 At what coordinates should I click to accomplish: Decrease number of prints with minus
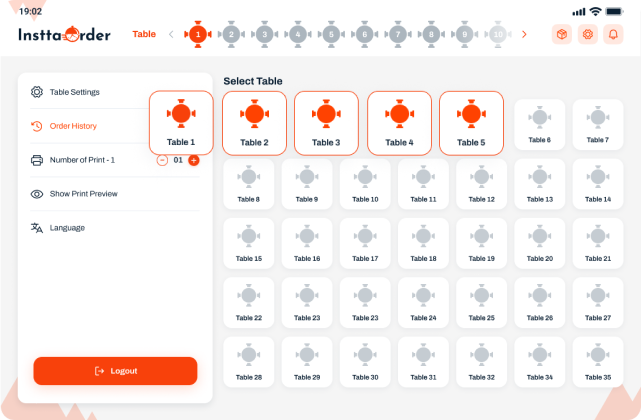(162, 160)
